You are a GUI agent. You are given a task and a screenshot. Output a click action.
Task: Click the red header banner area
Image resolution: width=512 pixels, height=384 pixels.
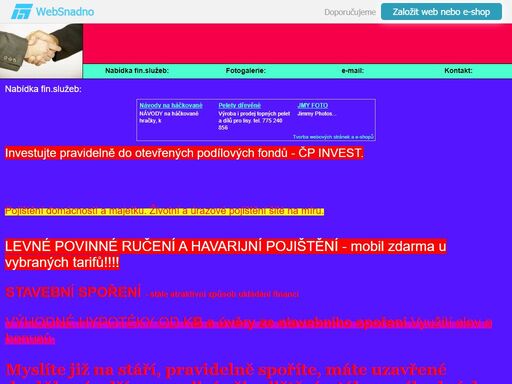(x=297, y=44)
